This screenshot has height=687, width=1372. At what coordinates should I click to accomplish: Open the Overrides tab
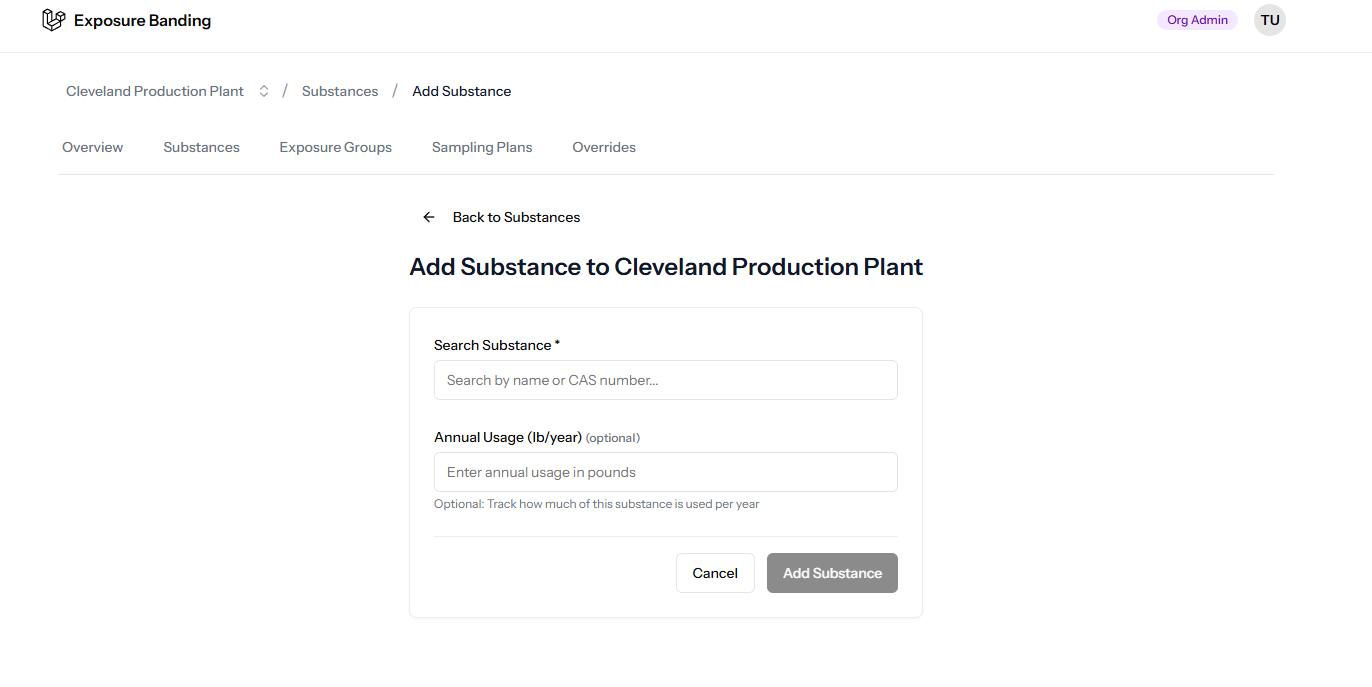(604, 147)
